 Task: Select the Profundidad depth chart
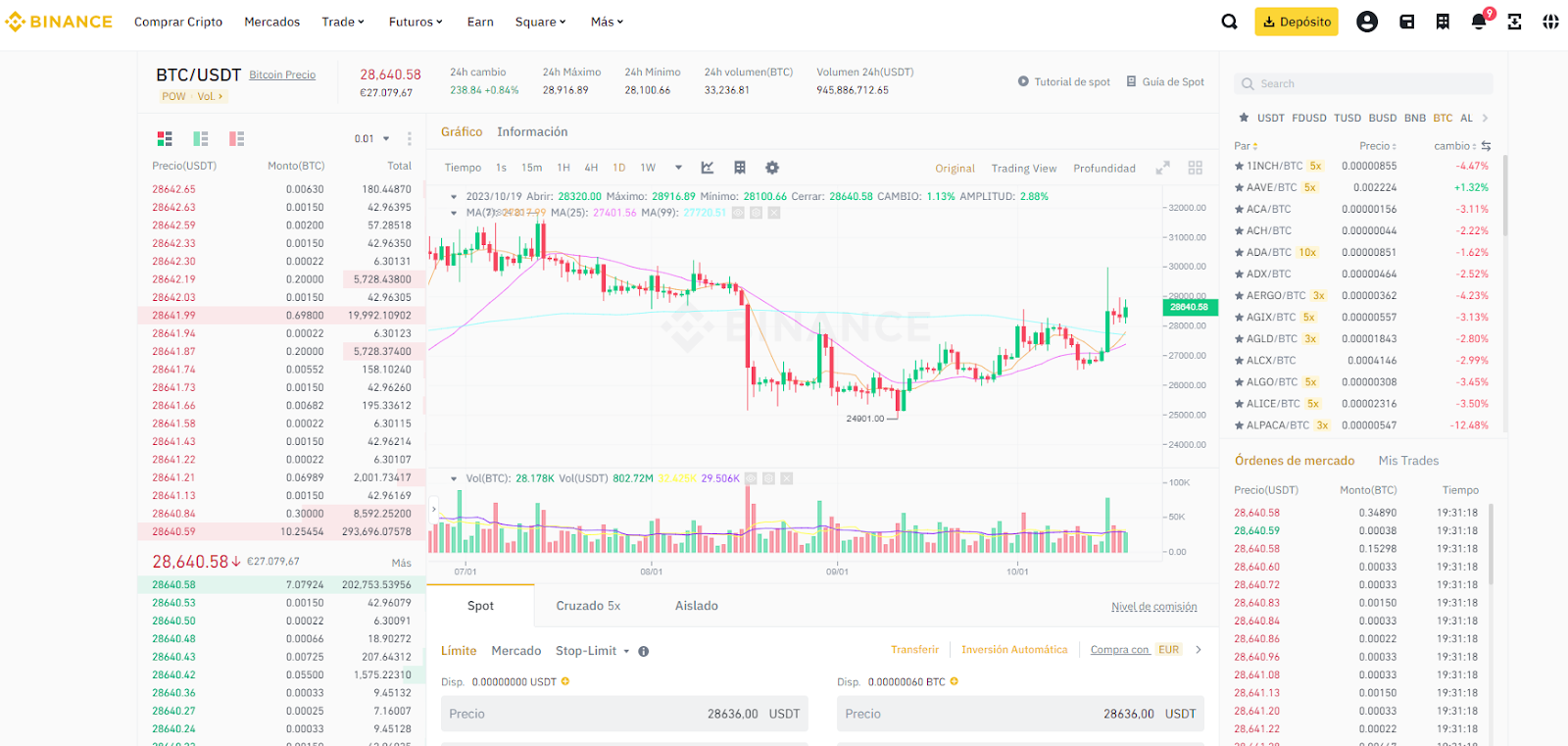coord(1104,169)
